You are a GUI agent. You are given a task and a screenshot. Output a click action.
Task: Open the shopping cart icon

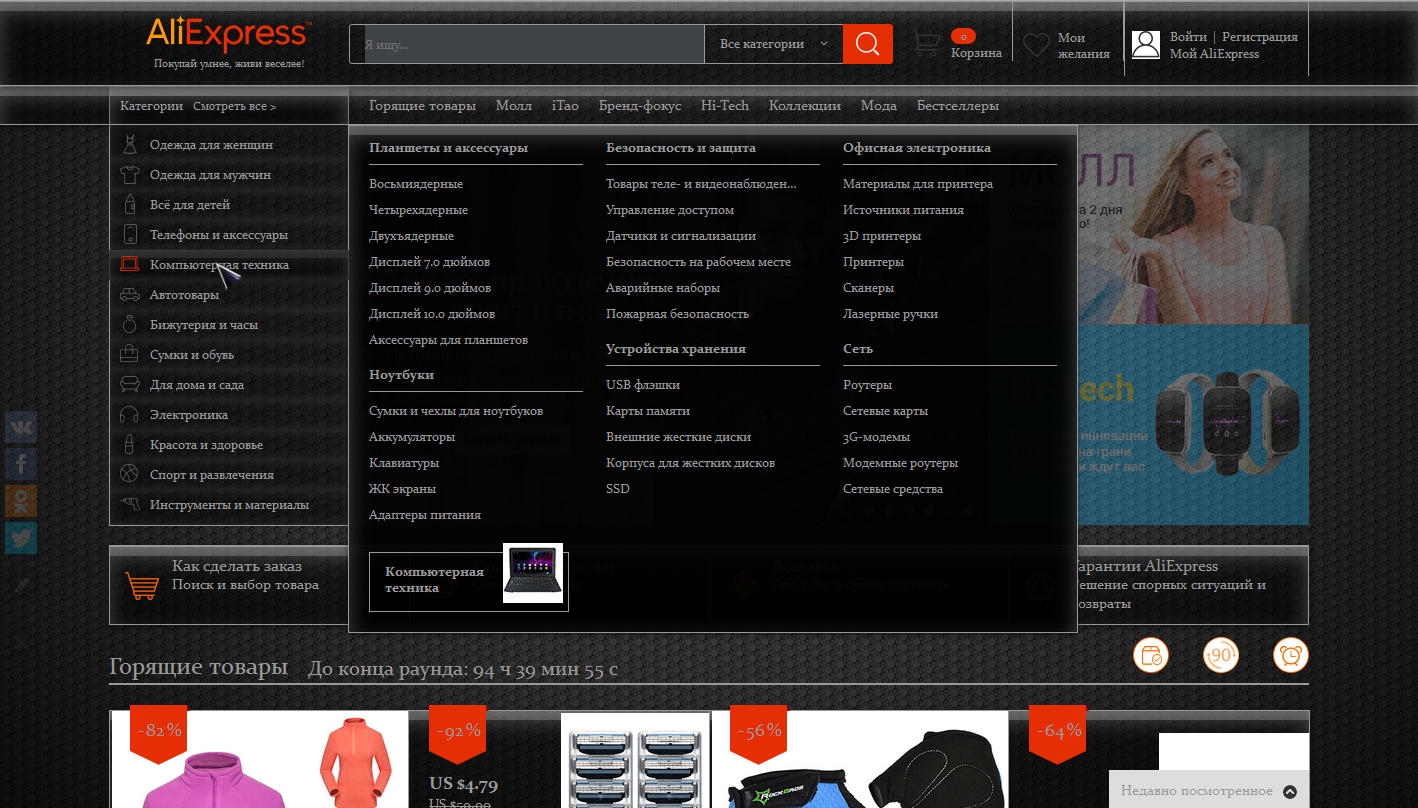pos(927,43)
